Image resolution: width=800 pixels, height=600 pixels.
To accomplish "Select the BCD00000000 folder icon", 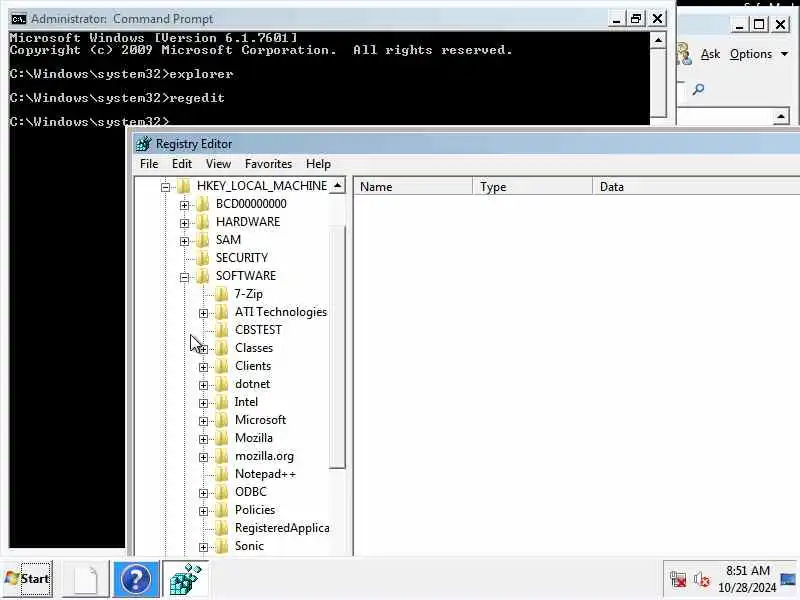I will (x=203, y=204).
